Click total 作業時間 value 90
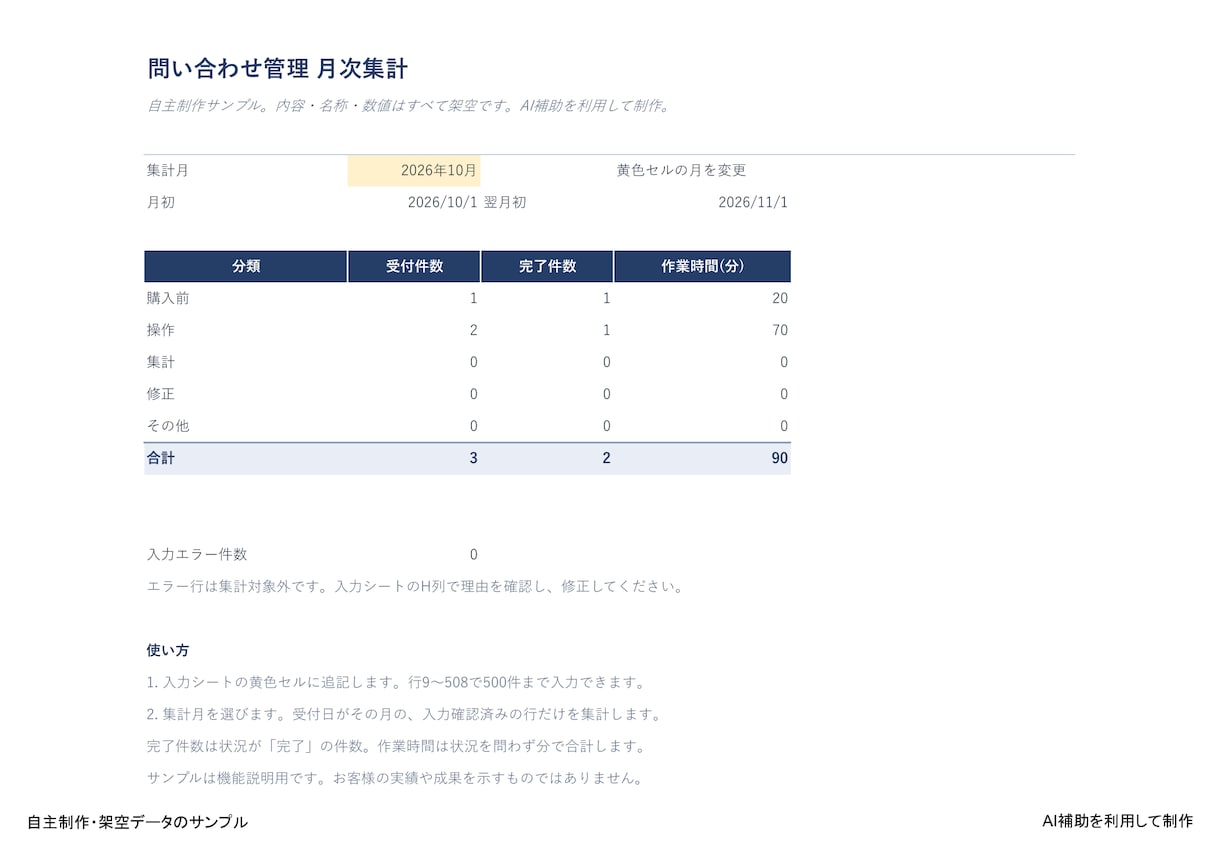 [x=780, y=459]
